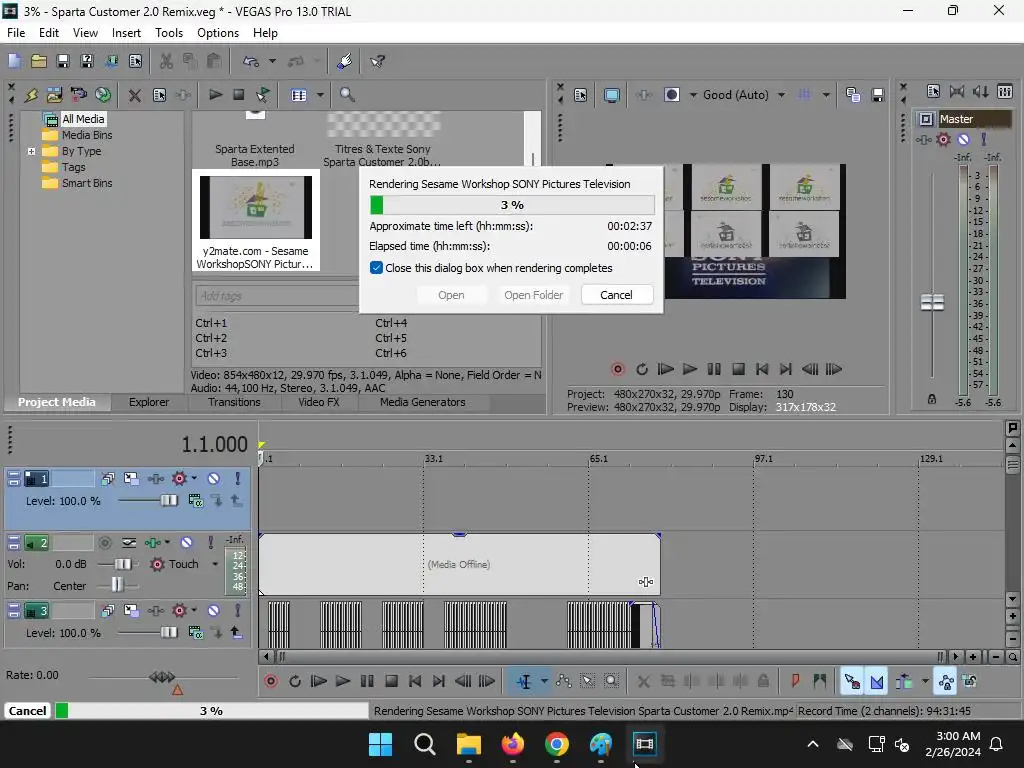Viewport: 1024px width, 768px height.
Task: Click the Copy Snapshot to Clipboard icon
Action: pyautogui.click(x=852, y=95)
